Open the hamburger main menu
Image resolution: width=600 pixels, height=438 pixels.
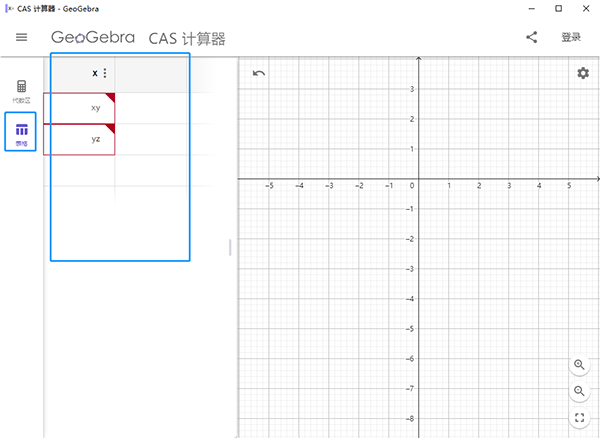(x=21, y=38)
